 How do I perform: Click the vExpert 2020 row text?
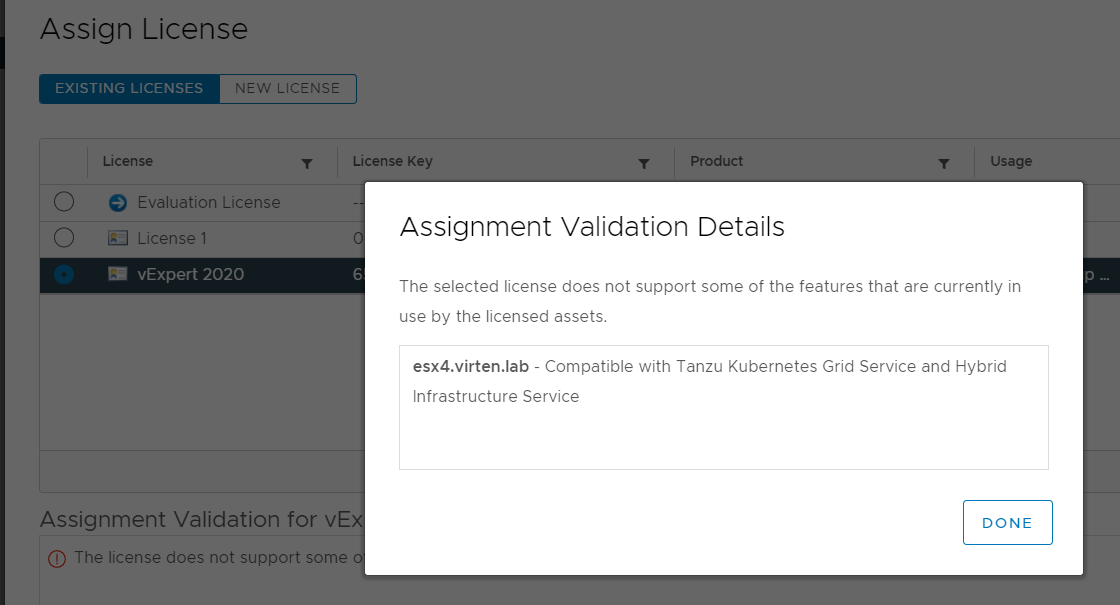tap(191, 274)
